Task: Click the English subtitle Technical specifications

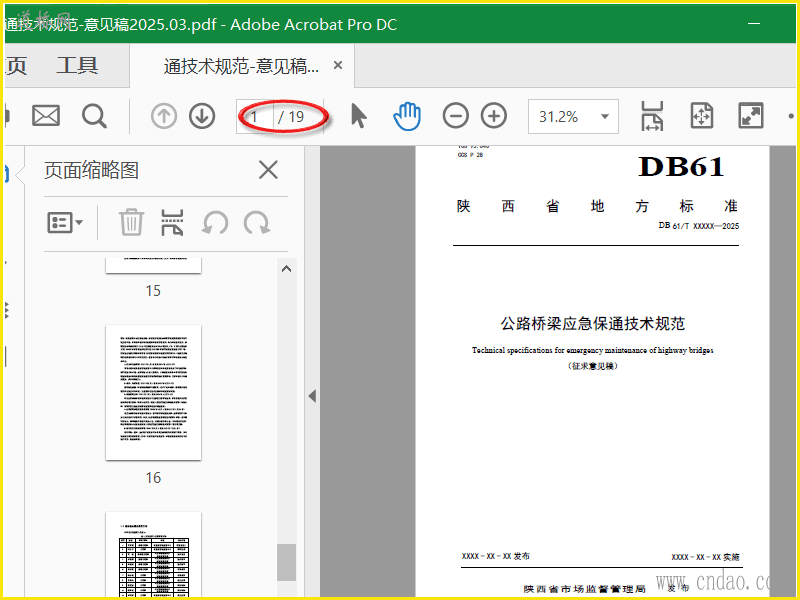Action: pyautogui.click(x=592, y=350)
